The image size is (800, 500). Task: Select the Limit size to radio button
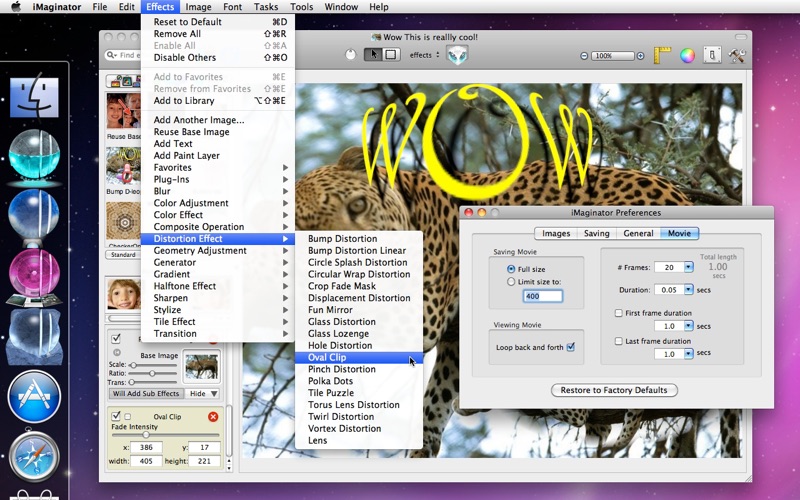(511, 282)
